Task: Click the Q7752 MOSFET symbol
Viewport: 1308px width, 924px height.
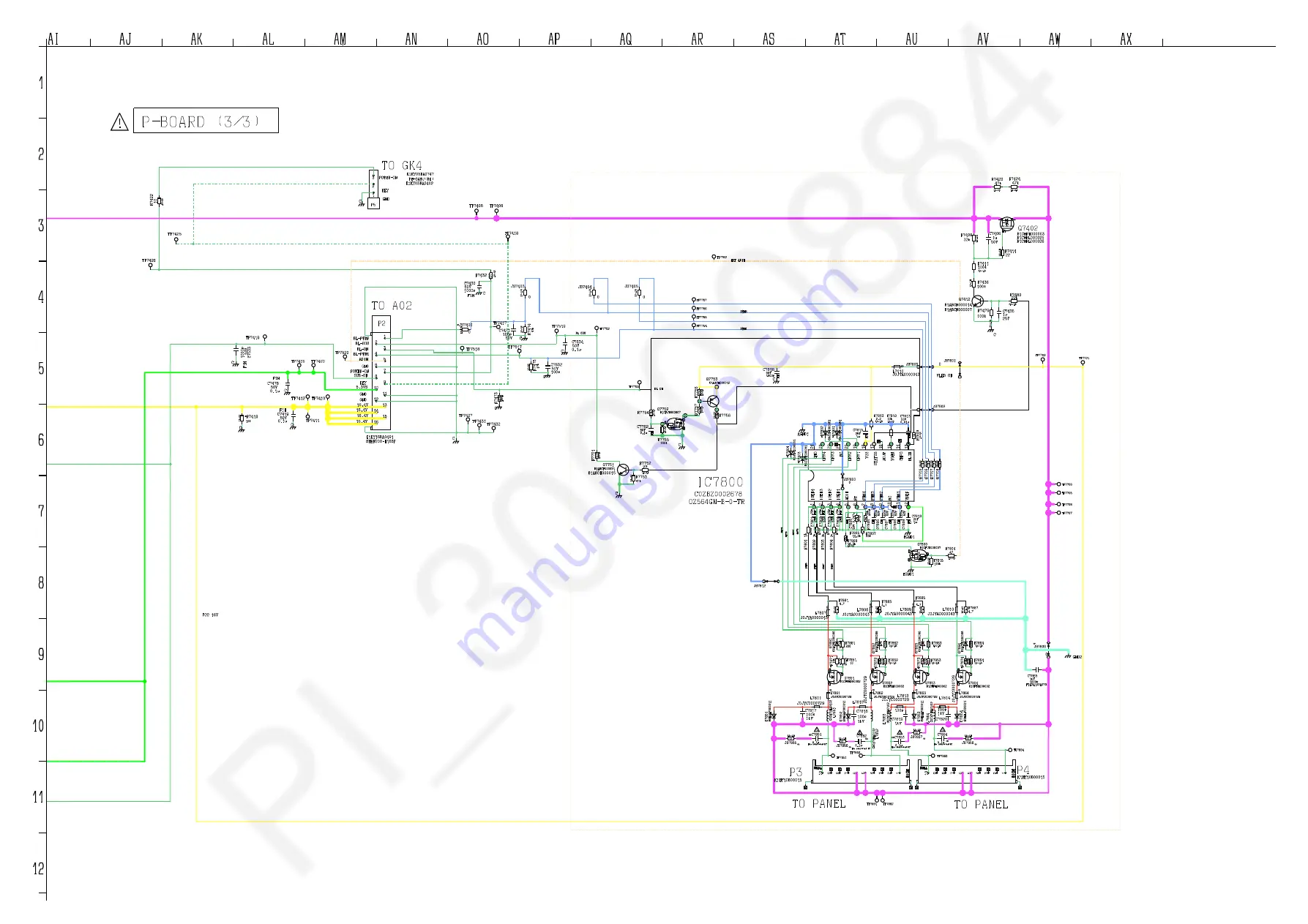Action: [x=676, y=424]
